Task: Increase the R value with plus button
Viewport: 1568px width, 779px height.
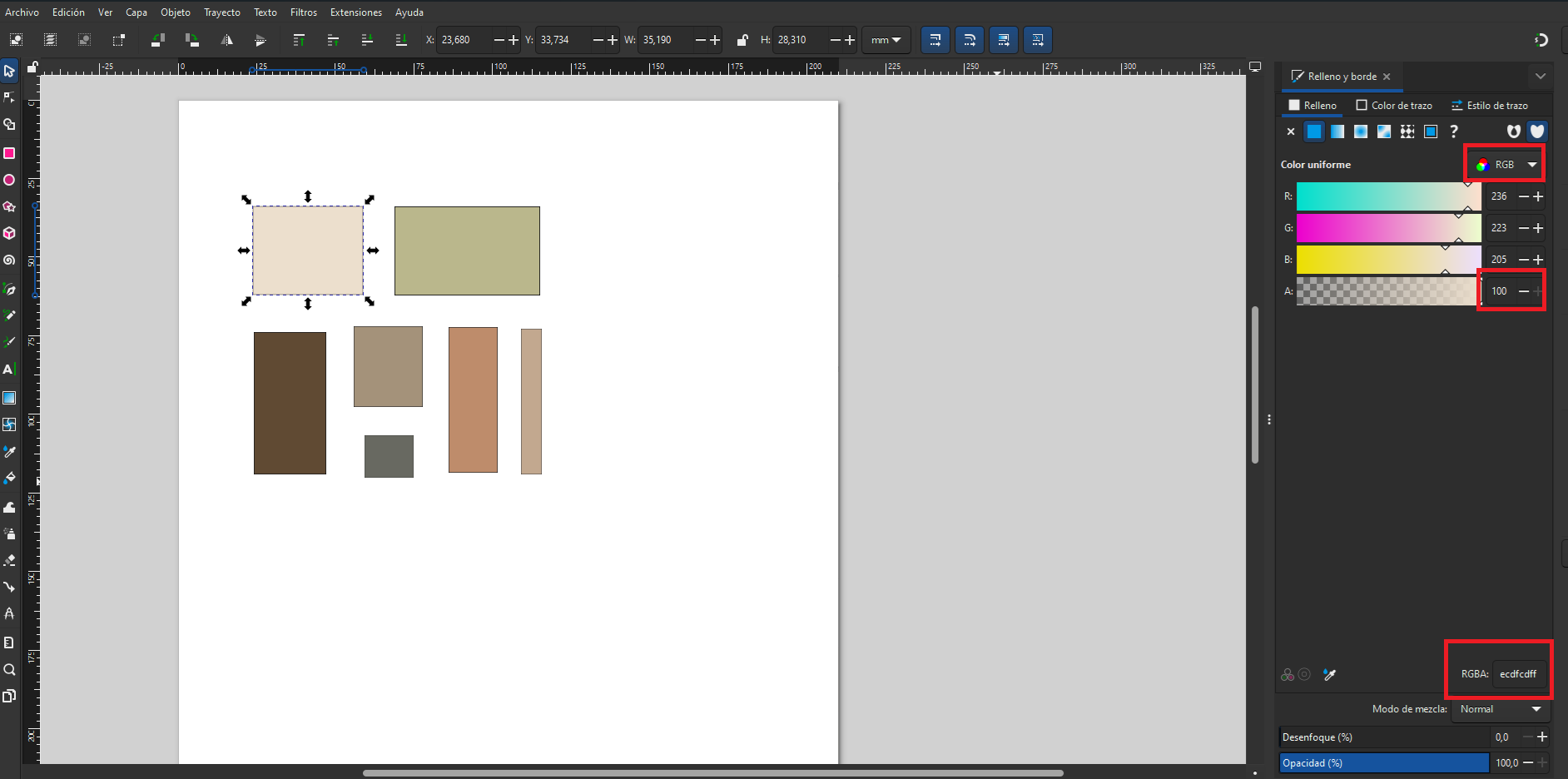Action: click(x=1538, y=196)
